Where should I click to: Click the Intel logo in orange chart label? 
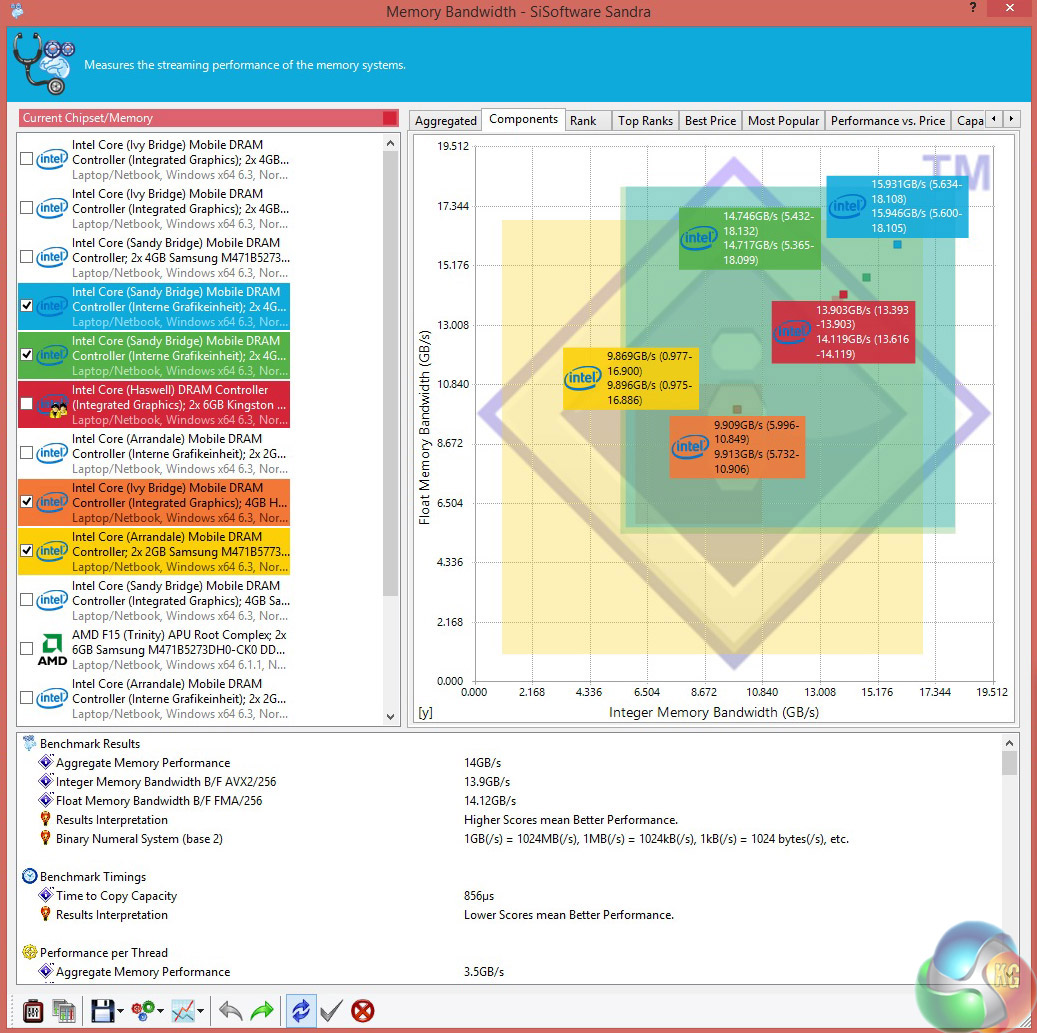[690, 447]
